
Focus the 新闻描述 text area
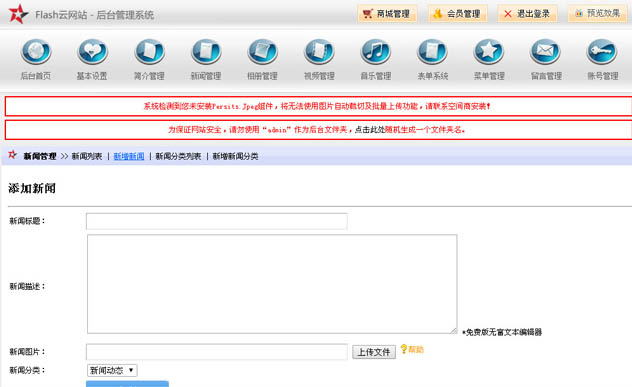click(272, 284)
